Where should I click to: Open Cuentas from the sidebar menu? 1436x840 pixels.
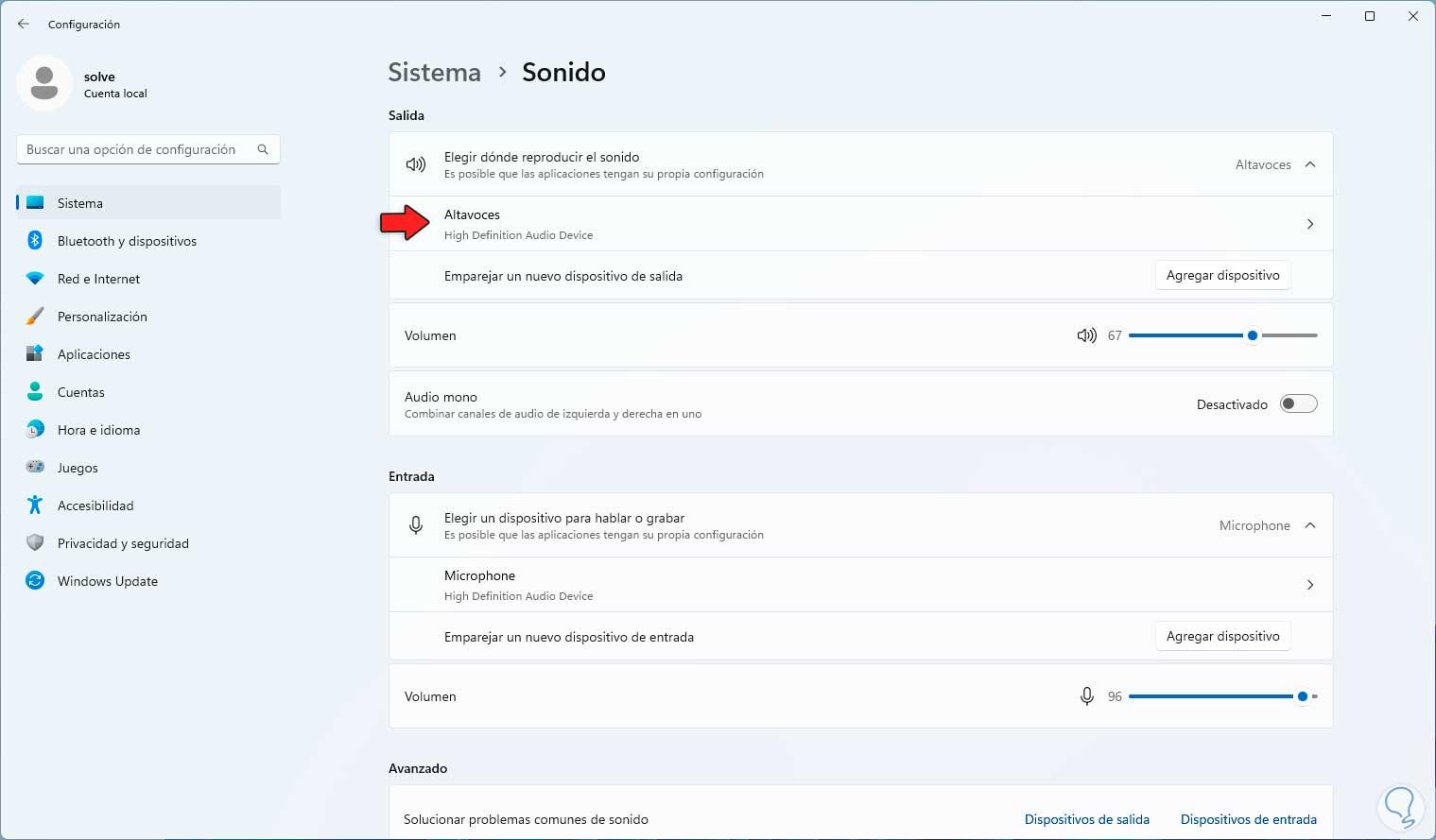(x=35, y=392)
